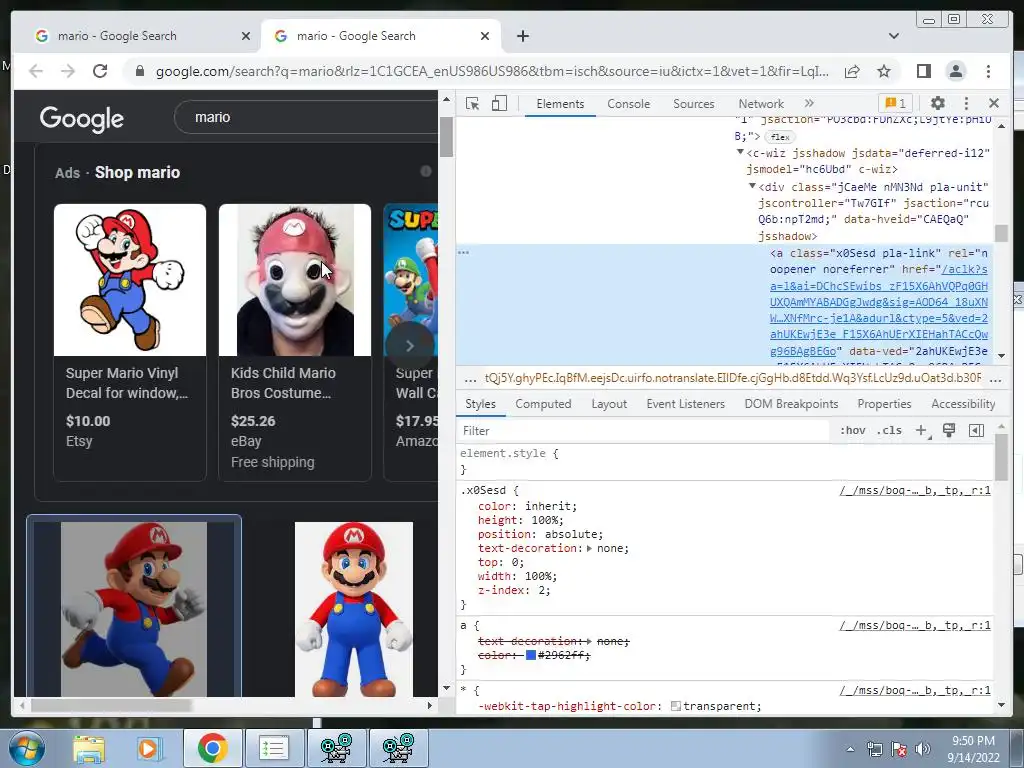Click the styles Filter input field
Image resolution: width=1024 pixels, height=768 pixels.
coord(643,431)
